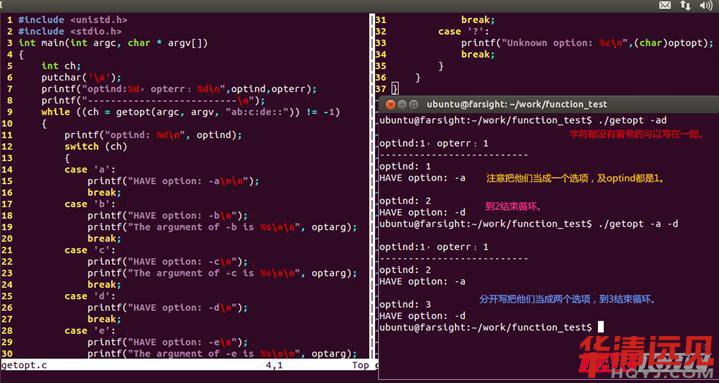Click the terminal title bar text

click(517, 105)
